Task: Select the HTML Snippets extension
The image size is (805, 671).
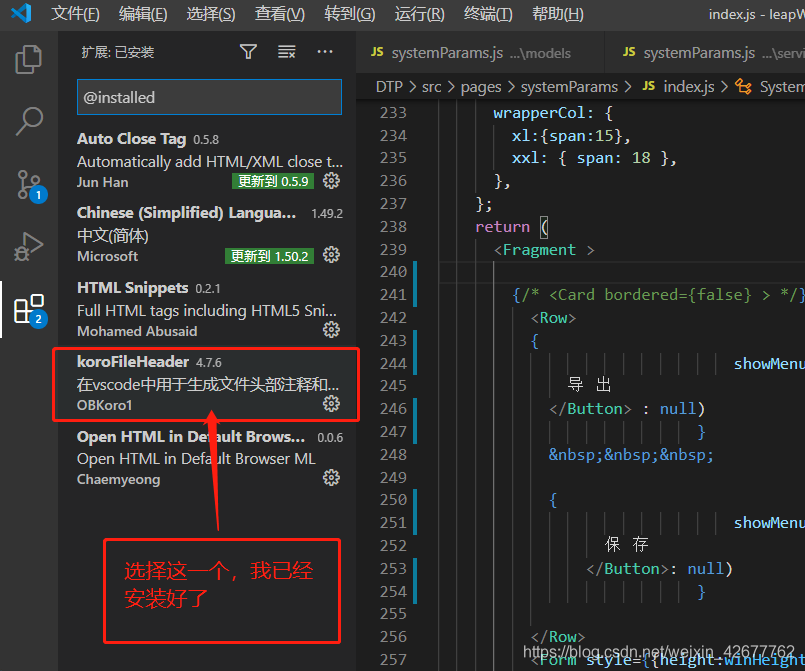Action: click(x=209, y=309)
